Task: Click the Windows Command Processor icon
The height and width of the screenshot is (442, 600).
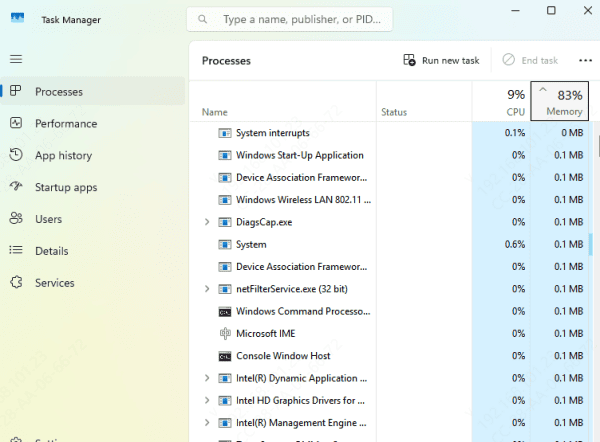Action: [x=225, y=312]
